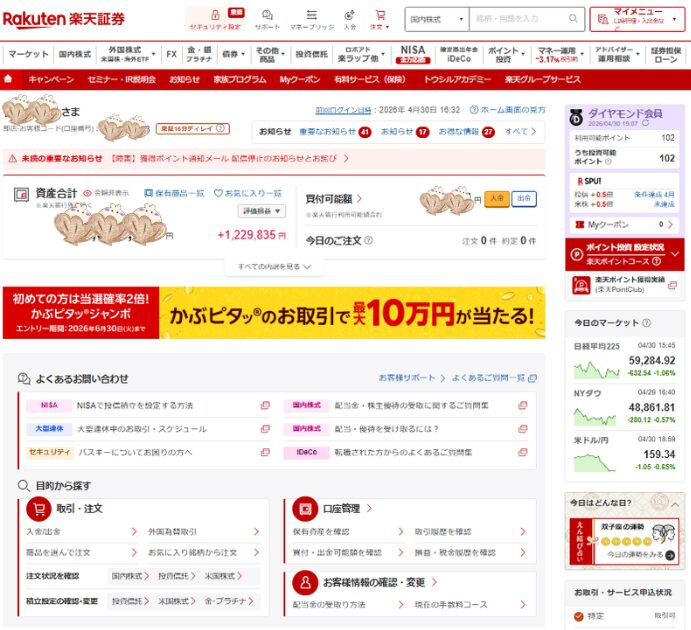Open the iDeCo menu item
This screenshot has width=691, height=630.
(459, 54)
